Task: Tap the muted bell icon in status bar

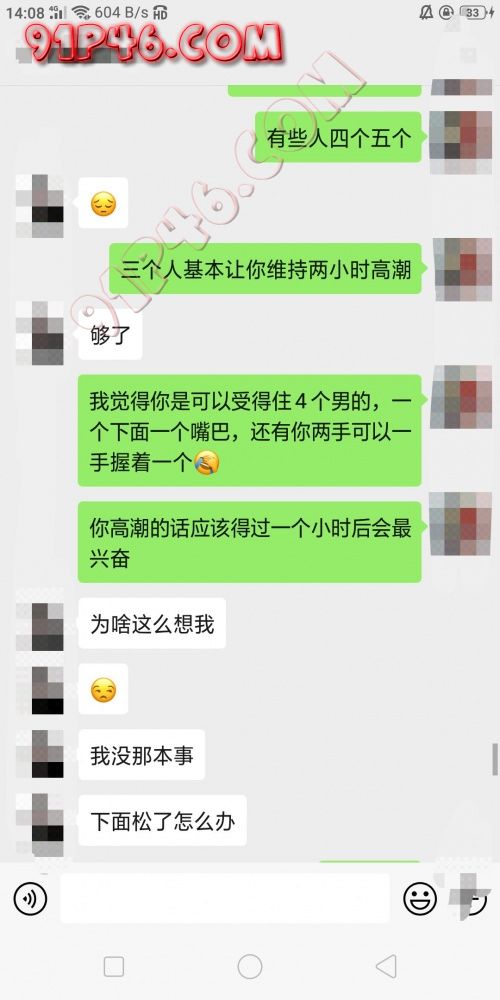Action: [x=426, y=12]
